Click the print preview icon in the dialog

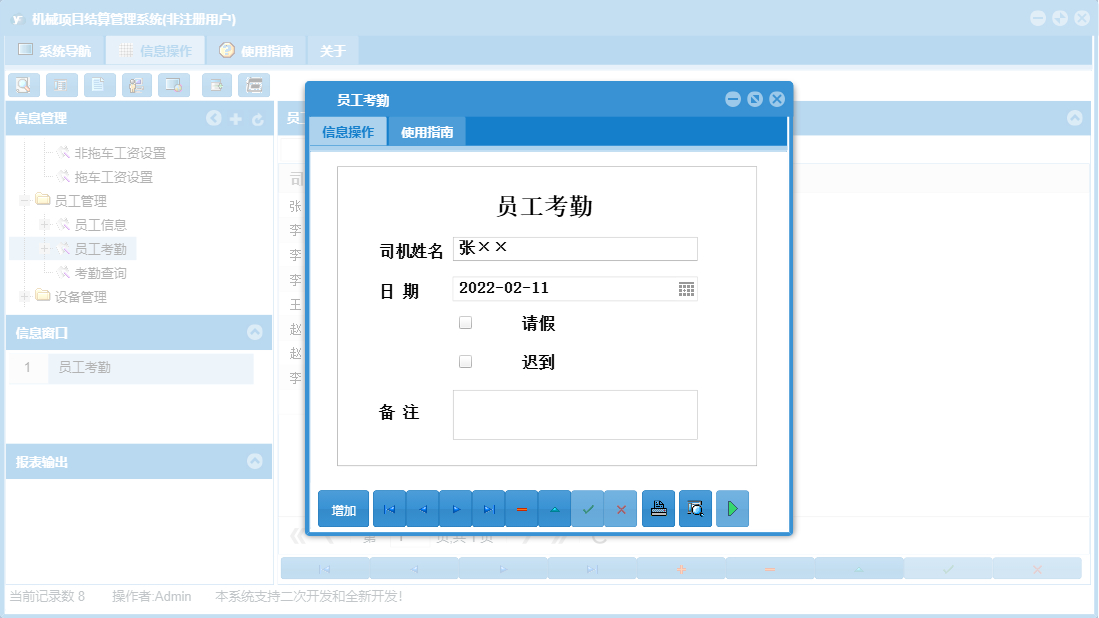695,508
